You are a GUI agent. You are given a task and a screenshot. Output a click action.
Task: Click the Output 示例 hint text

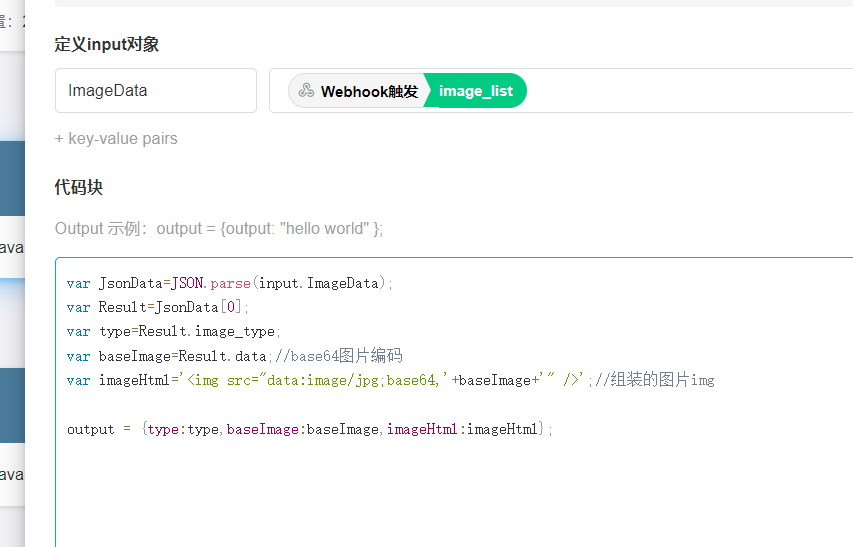(219, 229)
